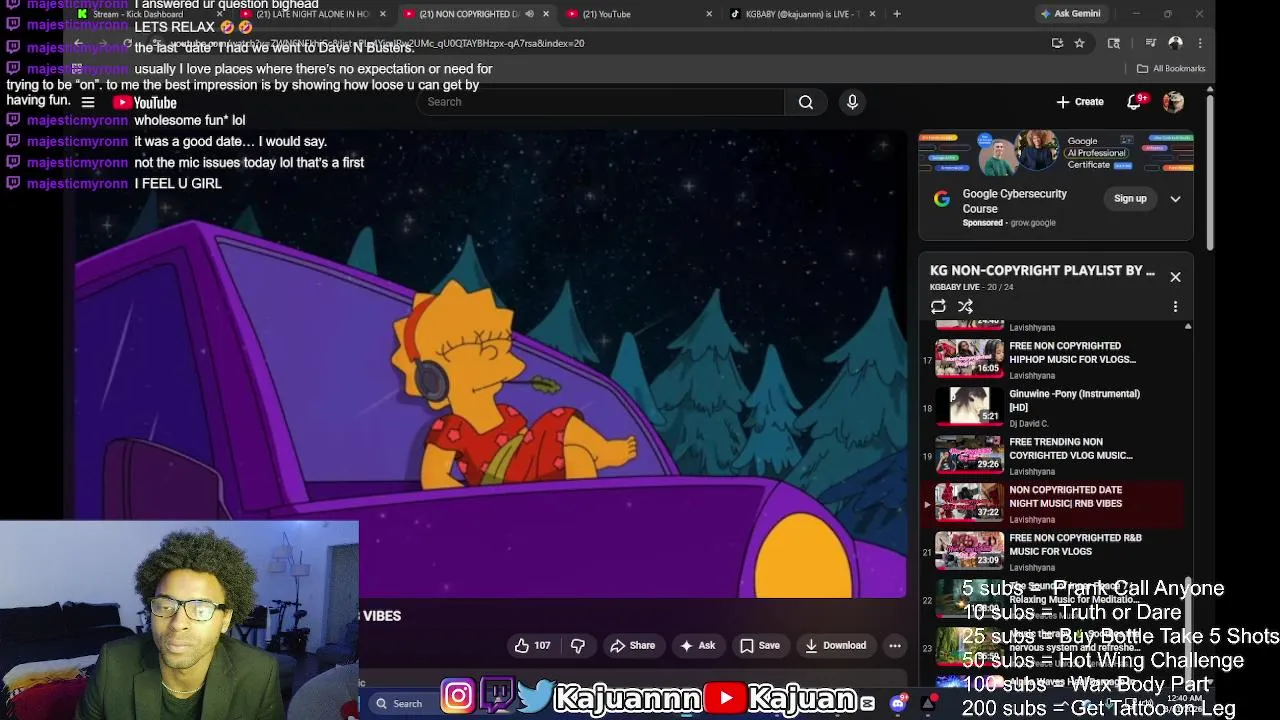1280x720 pixels.
Task: Open the Google Cybersecurity Course ad title
Action: click(1014, 201)
